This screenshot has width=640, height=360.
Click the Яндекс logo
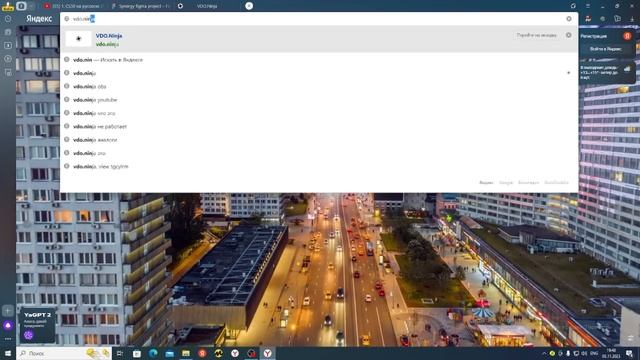(39, 18)
